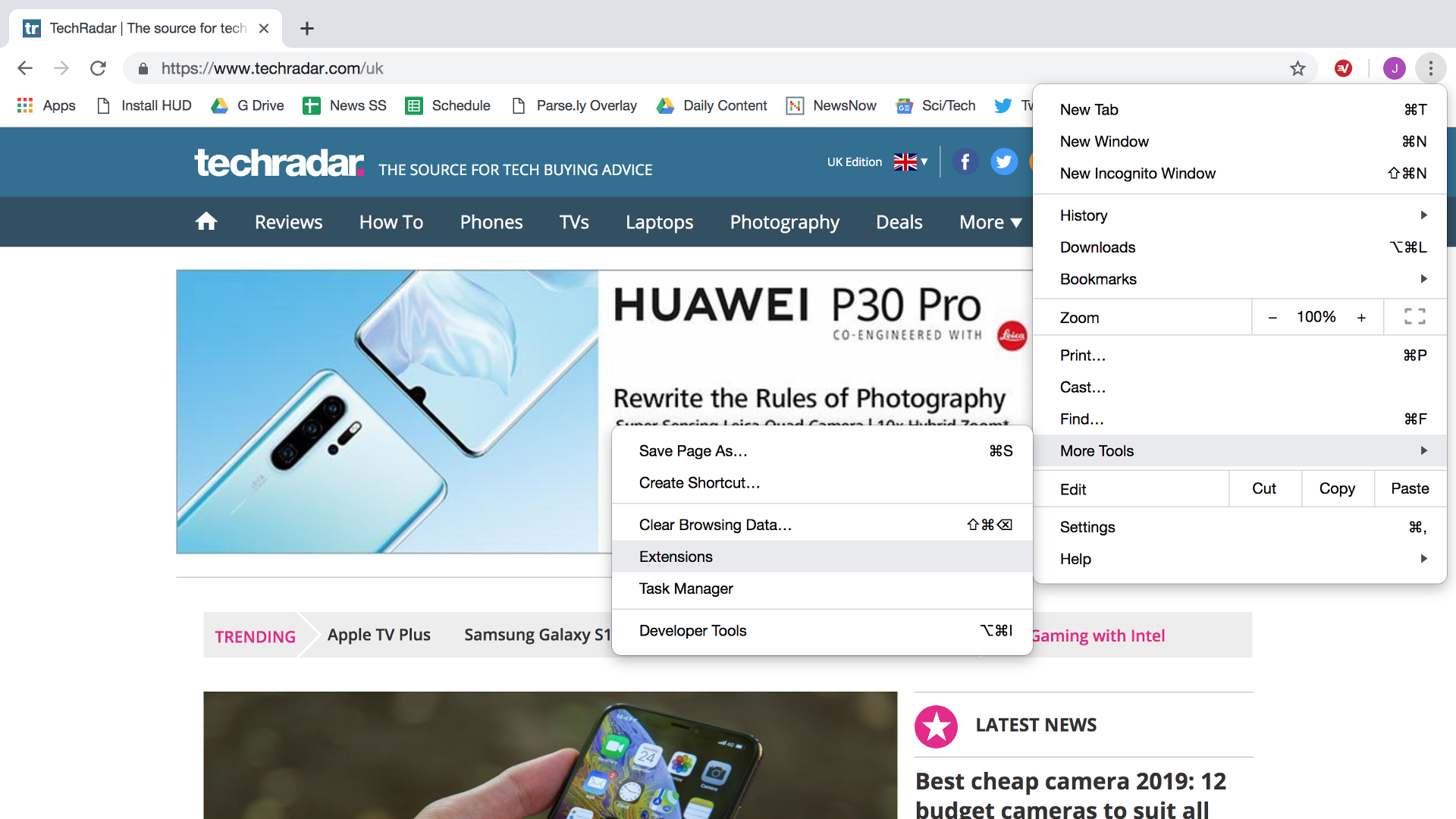Decrease zoom with minus button
The width and height of the screenshot is (1456, 819).
click(x=1272, y=318)
